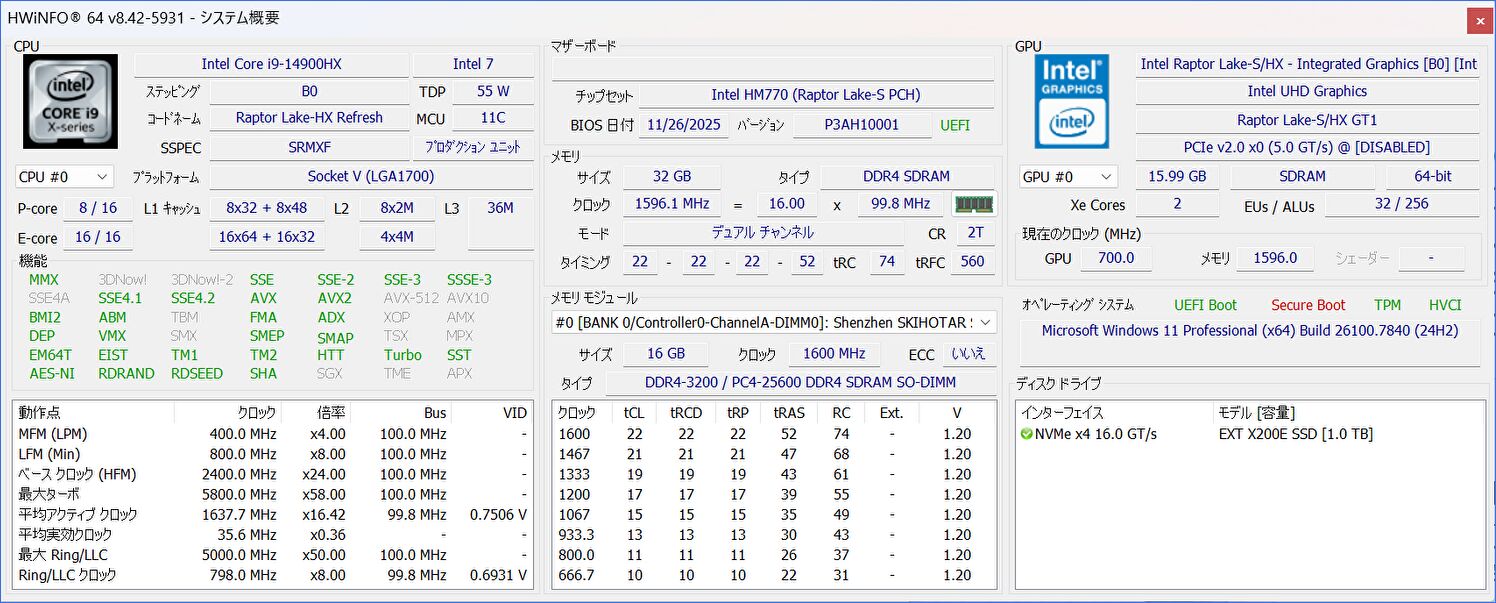Click the green checkmark beside NVMe x4
Screen dimensions: 1496x603
(1026, 434)
